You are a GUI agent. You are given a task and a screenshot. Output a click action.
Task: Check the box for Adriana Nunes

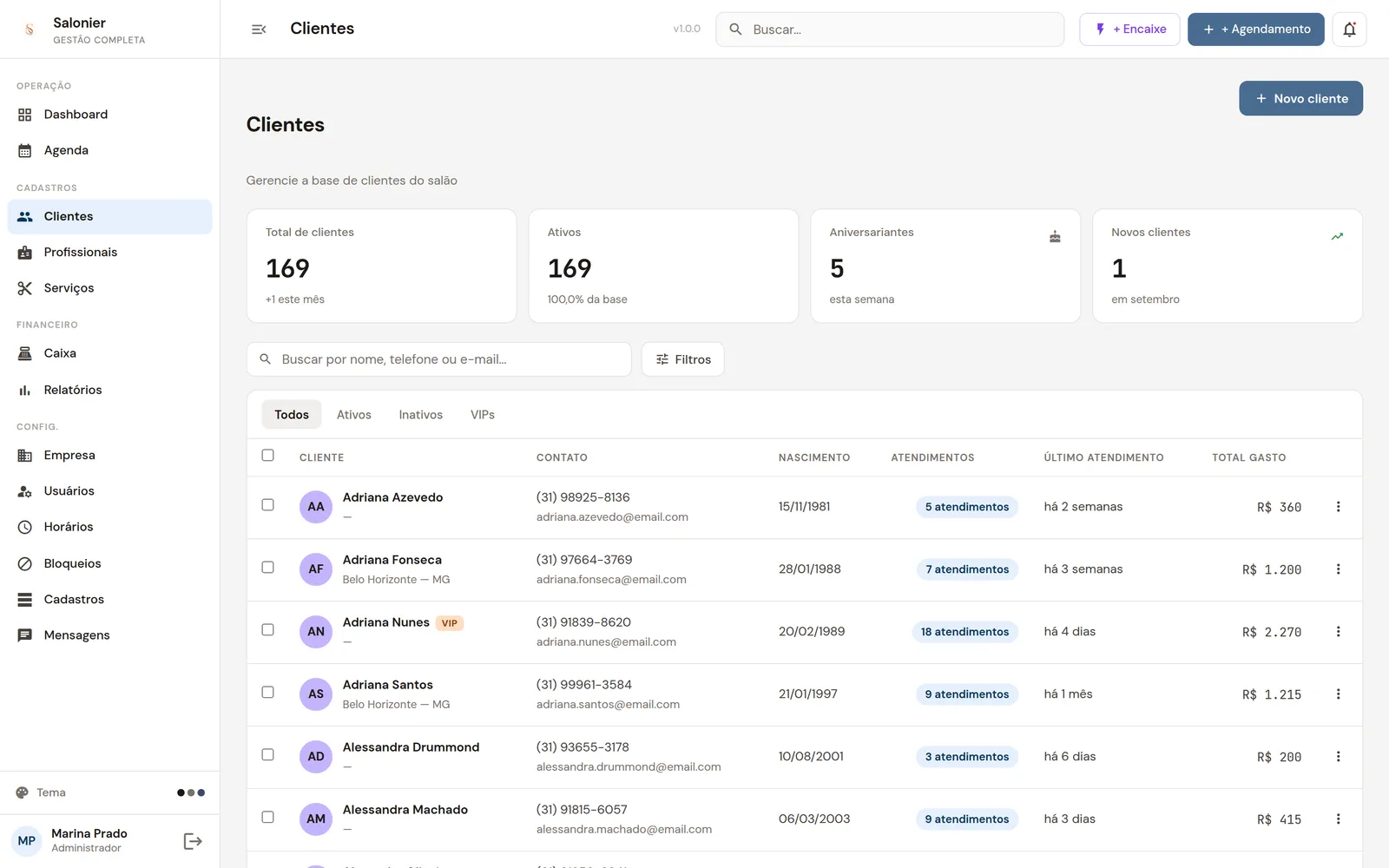point(267,630)
